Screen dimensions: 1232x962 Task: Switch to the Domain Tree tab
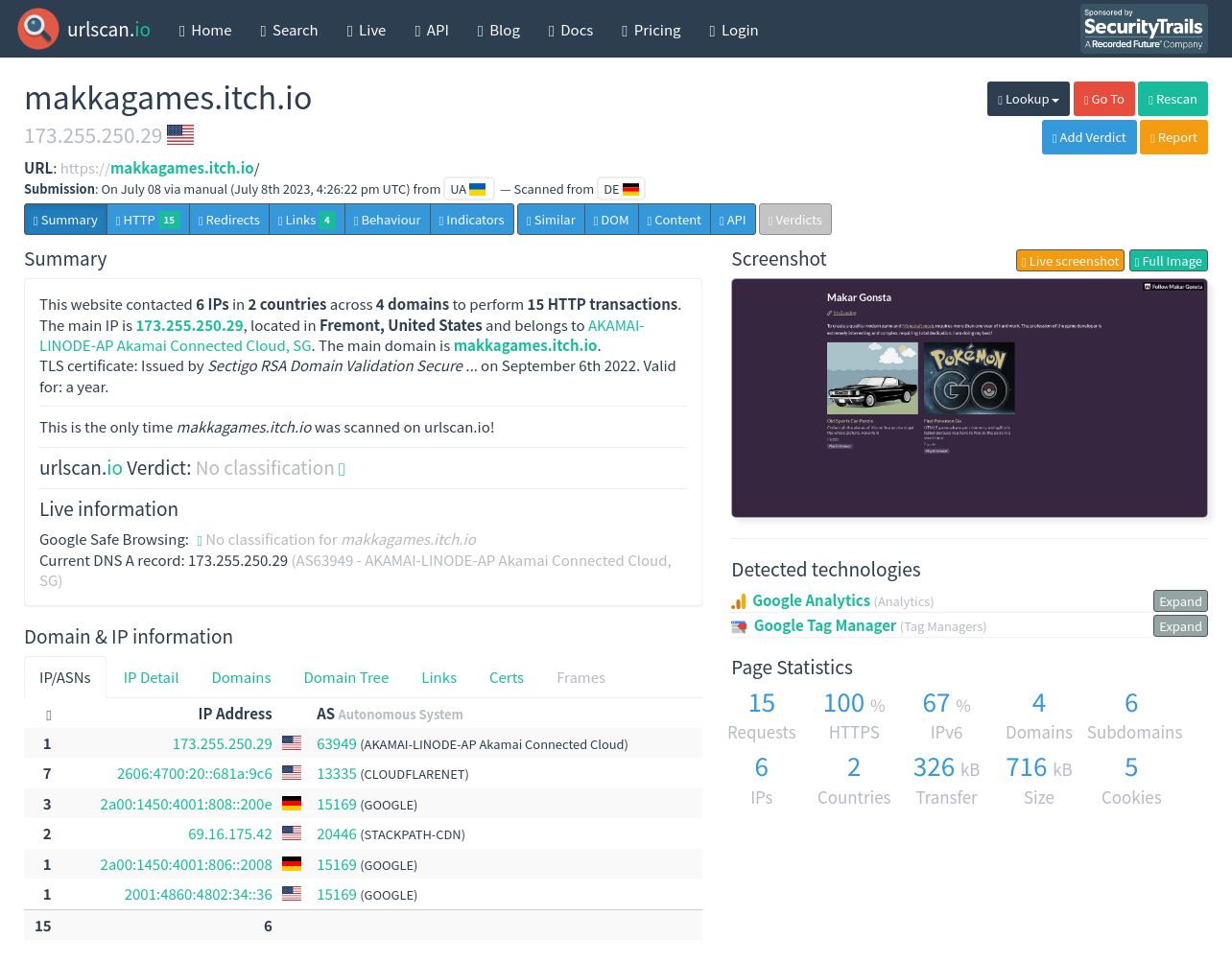click(x=346, y=677)
